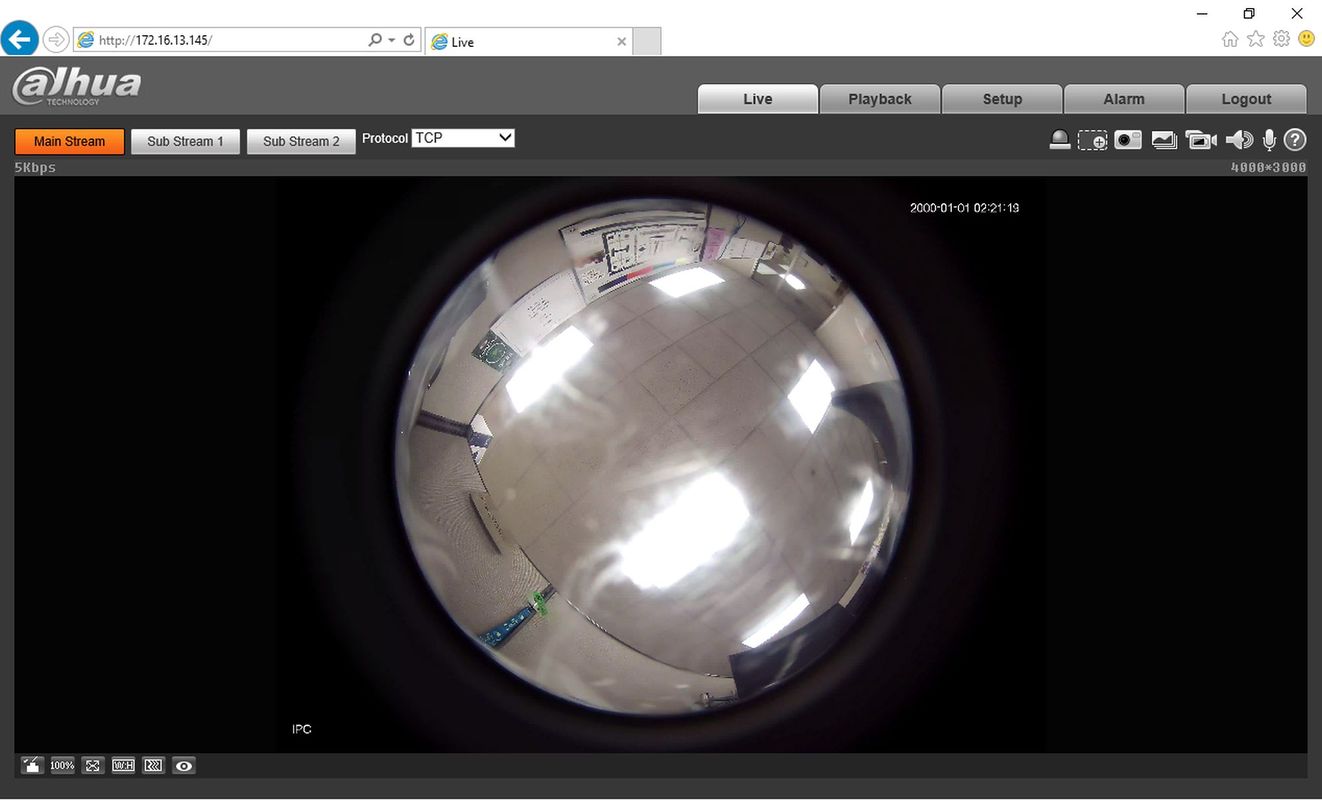
Task: Click the Logout button
Action: coord(1246,99)
